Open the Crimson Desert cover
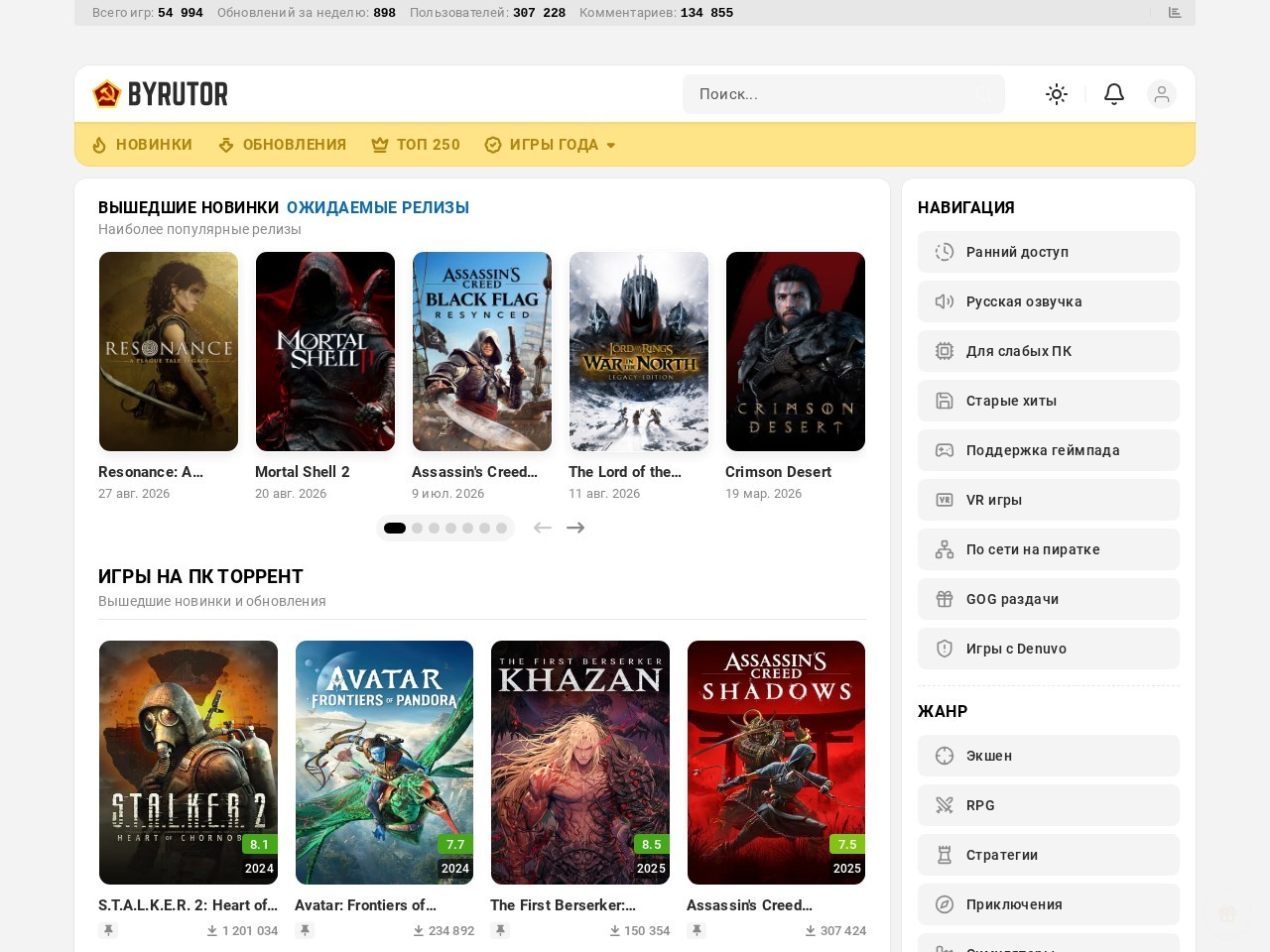 click(x=796, y=351)
